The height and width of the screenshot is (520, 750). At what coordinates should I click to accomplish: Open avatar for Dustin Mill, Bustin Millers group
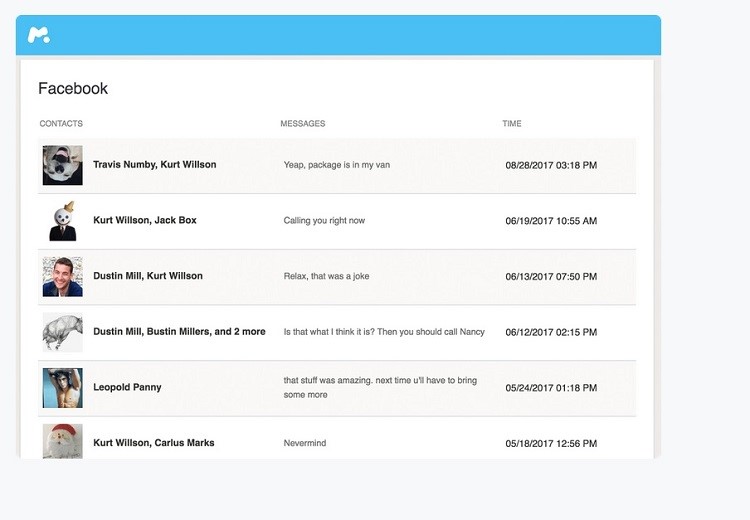pyautogui.click(x=63, y=332)
